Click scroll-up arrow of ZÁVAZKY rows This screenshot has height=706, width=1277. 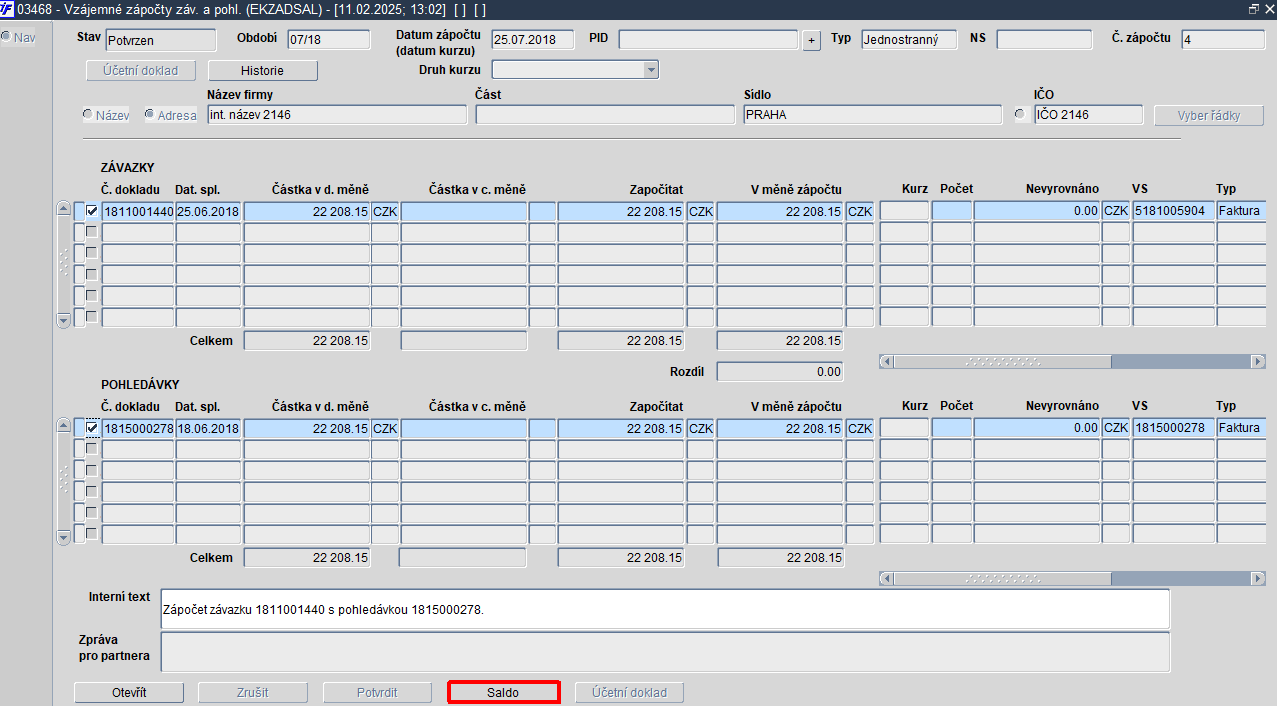click(x=64, y=210)
